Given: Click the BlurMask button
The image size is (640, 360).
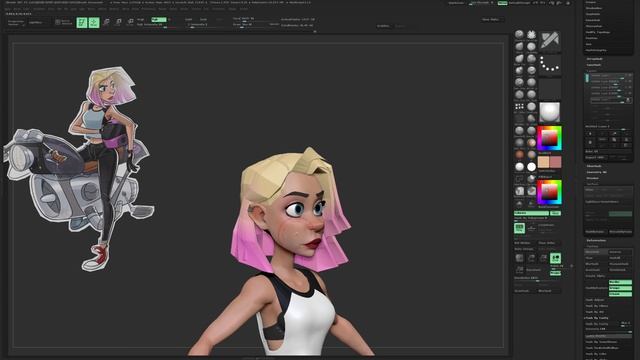Looking at the screenshot, I should point(596,264).
